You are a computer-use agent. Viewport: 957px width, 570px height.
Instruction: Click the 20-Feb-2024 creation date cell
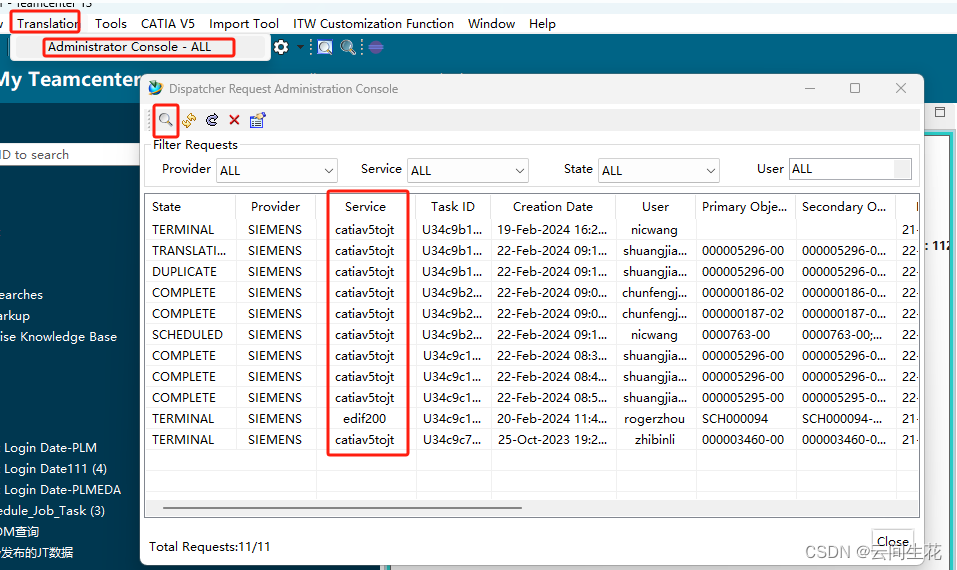point(552,419)
